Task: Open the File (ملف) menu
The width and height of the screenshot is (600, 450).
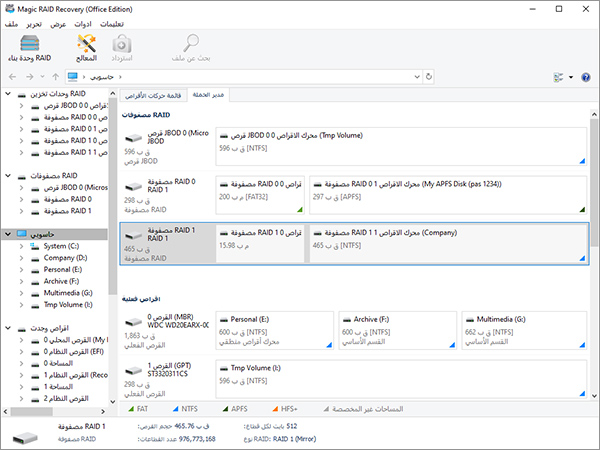Action: (11, 24)
